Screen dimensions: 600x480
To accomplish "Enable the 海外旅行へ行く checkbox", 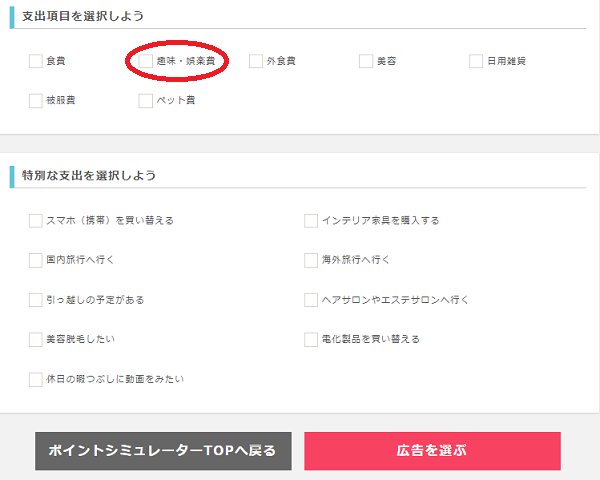I will pyautogui.click(x=311, y=260).
